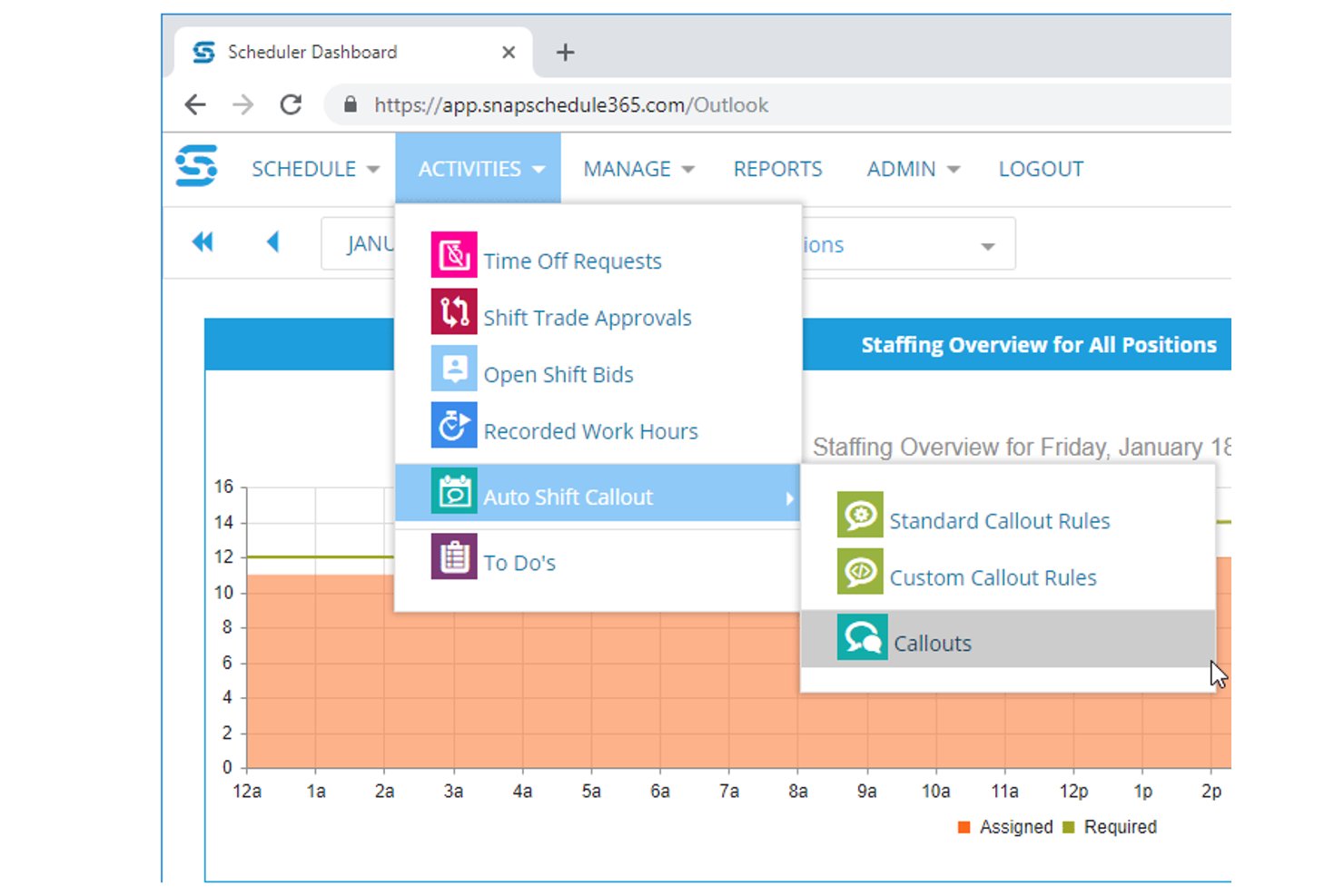Select Shift Trade Approvals menu entry
Viewport: 1344px width, 896px height.
click(588, 318)
